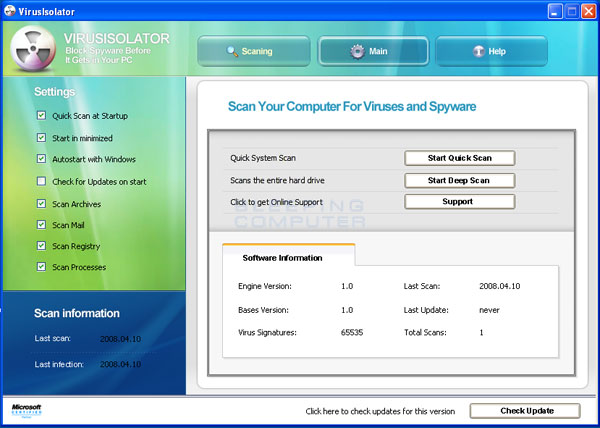Screen dimensions: 600x428
Task: Click the 'Quick System Scan' label
Action: (x=263, y=158)
